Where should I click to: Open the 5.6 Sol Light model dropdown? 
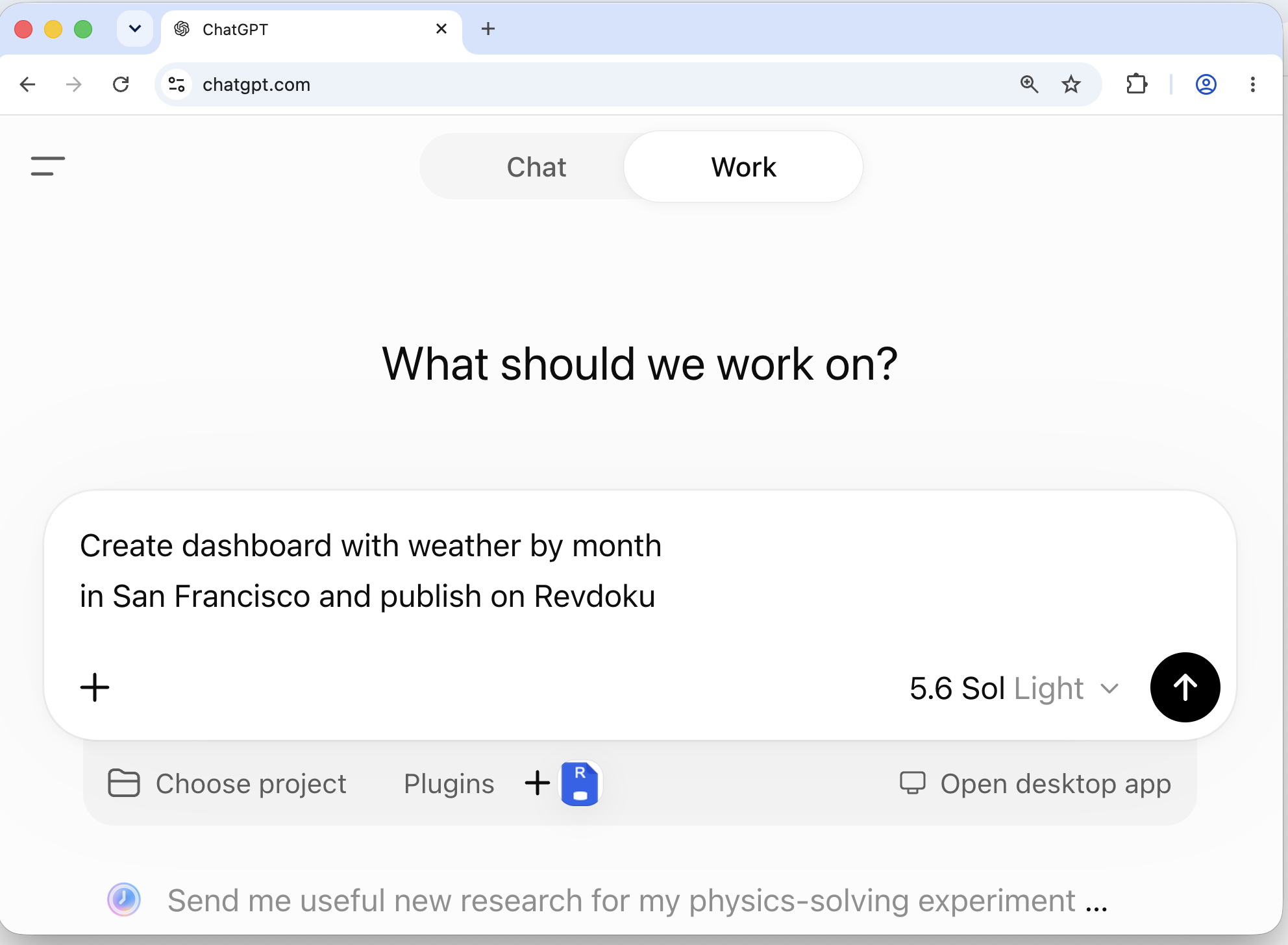(1014, 688)
